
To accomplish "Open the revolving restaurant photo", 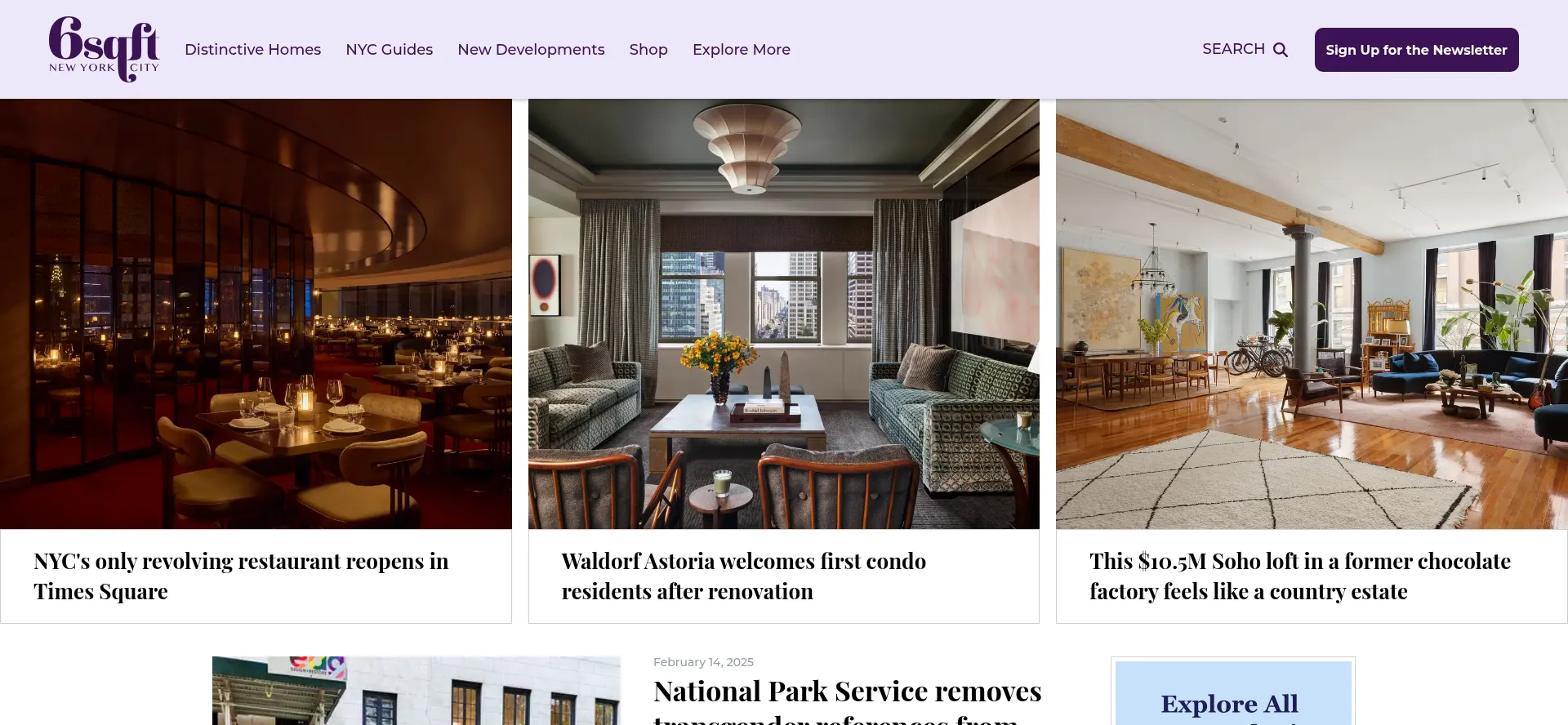I will pos(256,314).
